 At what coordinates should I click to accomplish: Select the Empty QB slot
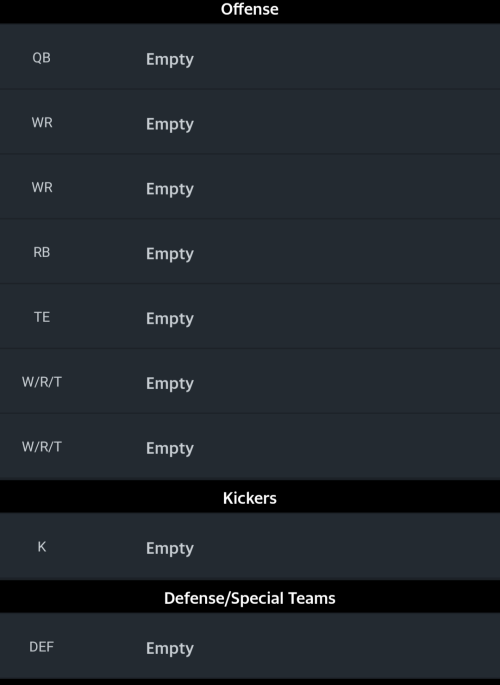[169, 59]
